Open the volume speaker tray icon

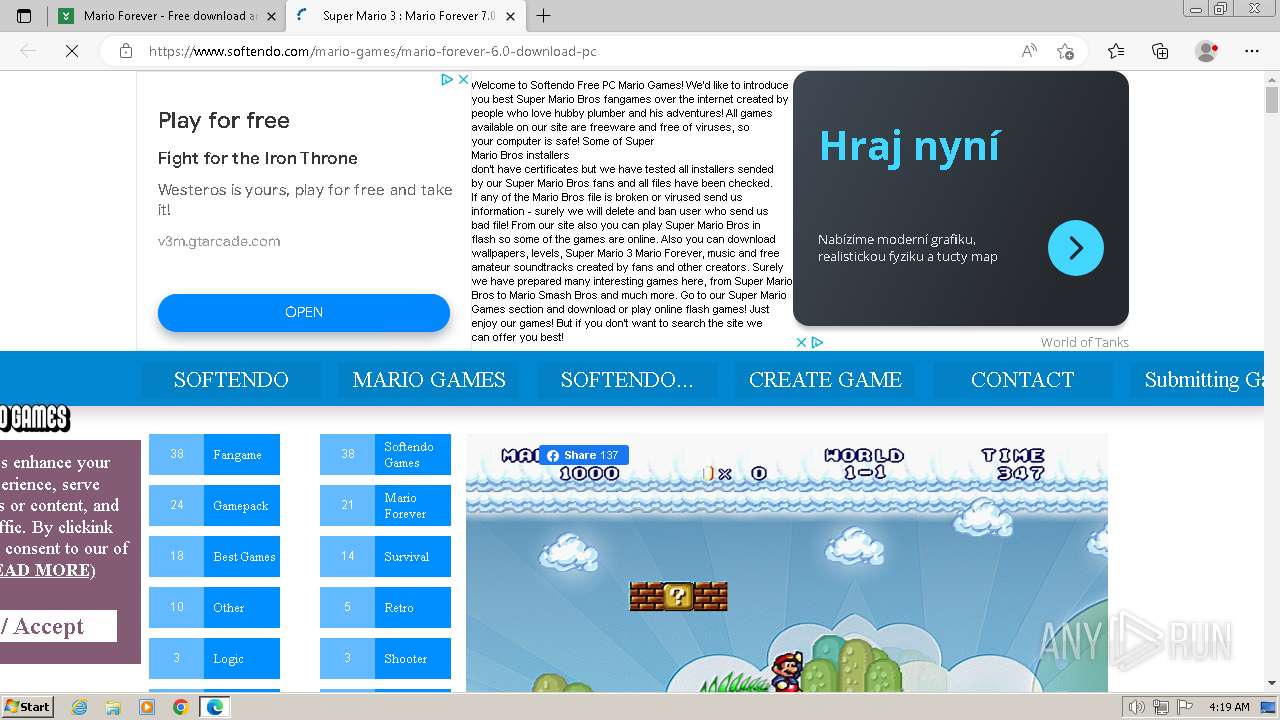1137,707
